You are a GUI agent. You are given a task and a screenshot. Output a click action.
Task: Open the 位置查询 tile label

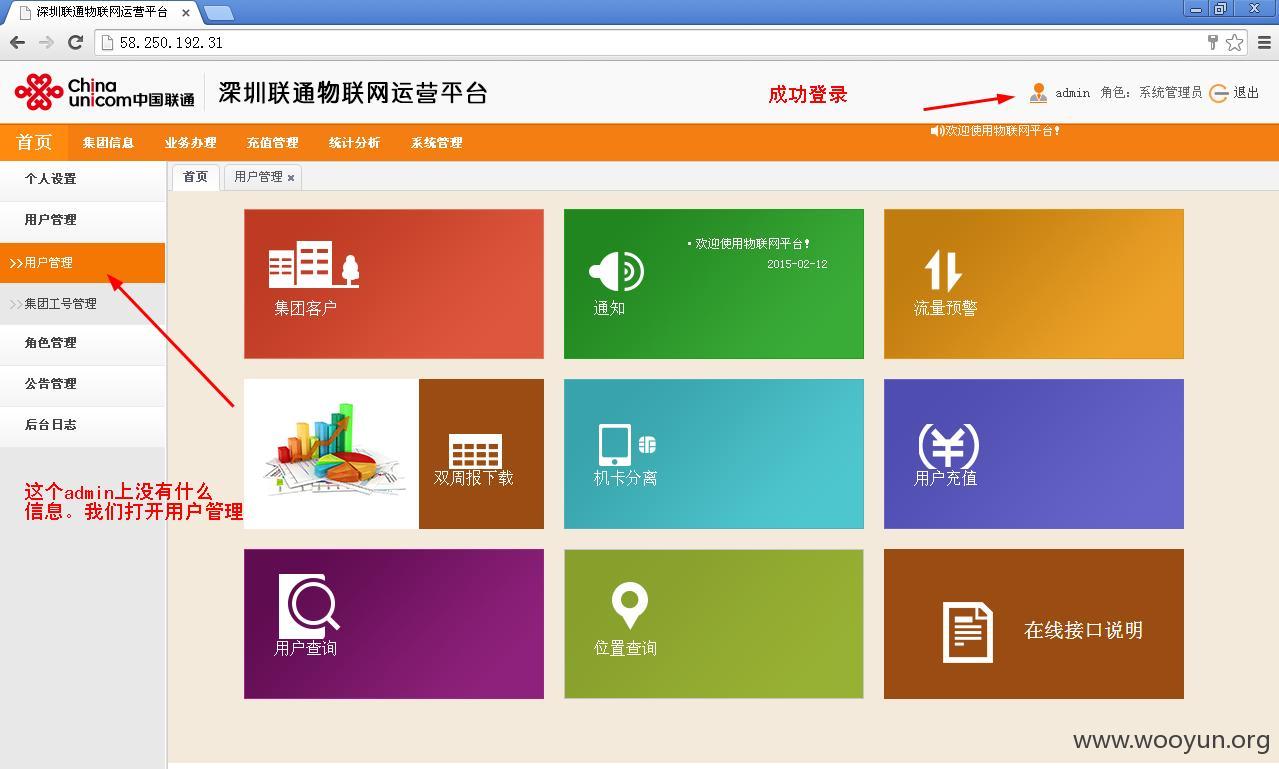pyautogui.click(x=626, y=648)
